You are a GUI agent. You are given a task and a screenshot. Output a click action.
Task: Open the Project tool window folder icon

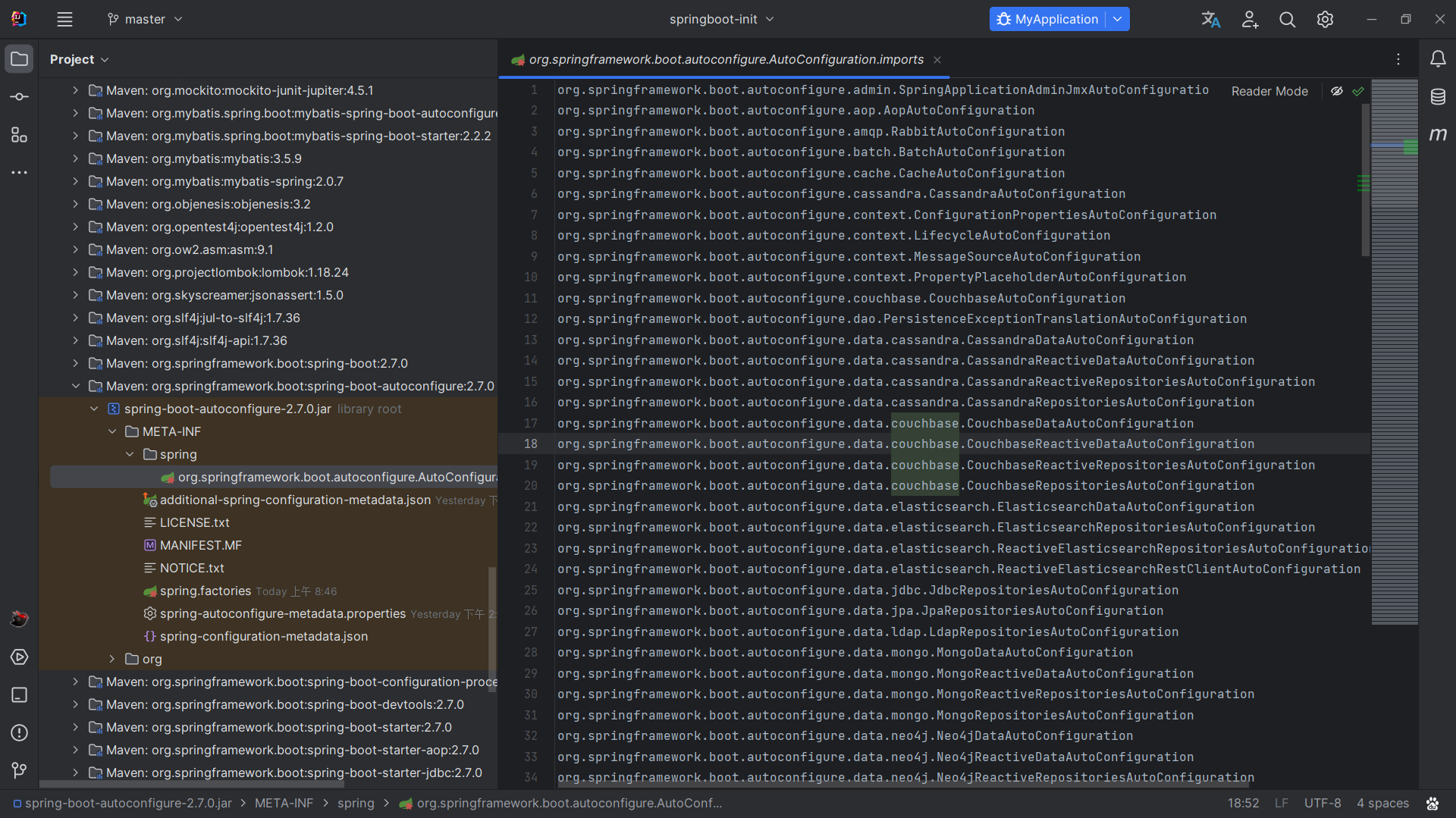[20, 59]
